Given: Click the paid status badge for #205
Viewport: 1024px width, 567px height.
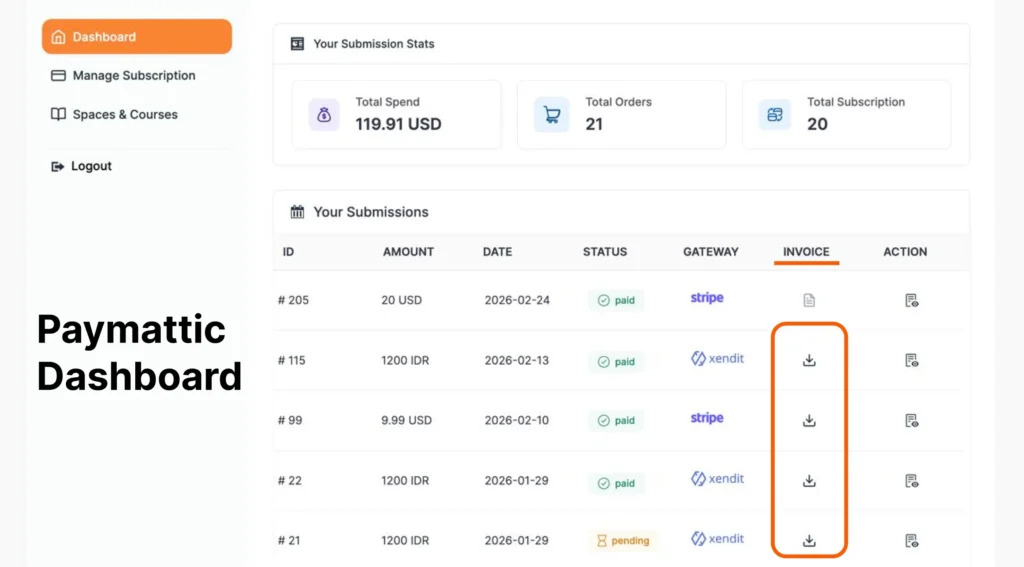Looking at the screenshot, I should pos(616,300).
